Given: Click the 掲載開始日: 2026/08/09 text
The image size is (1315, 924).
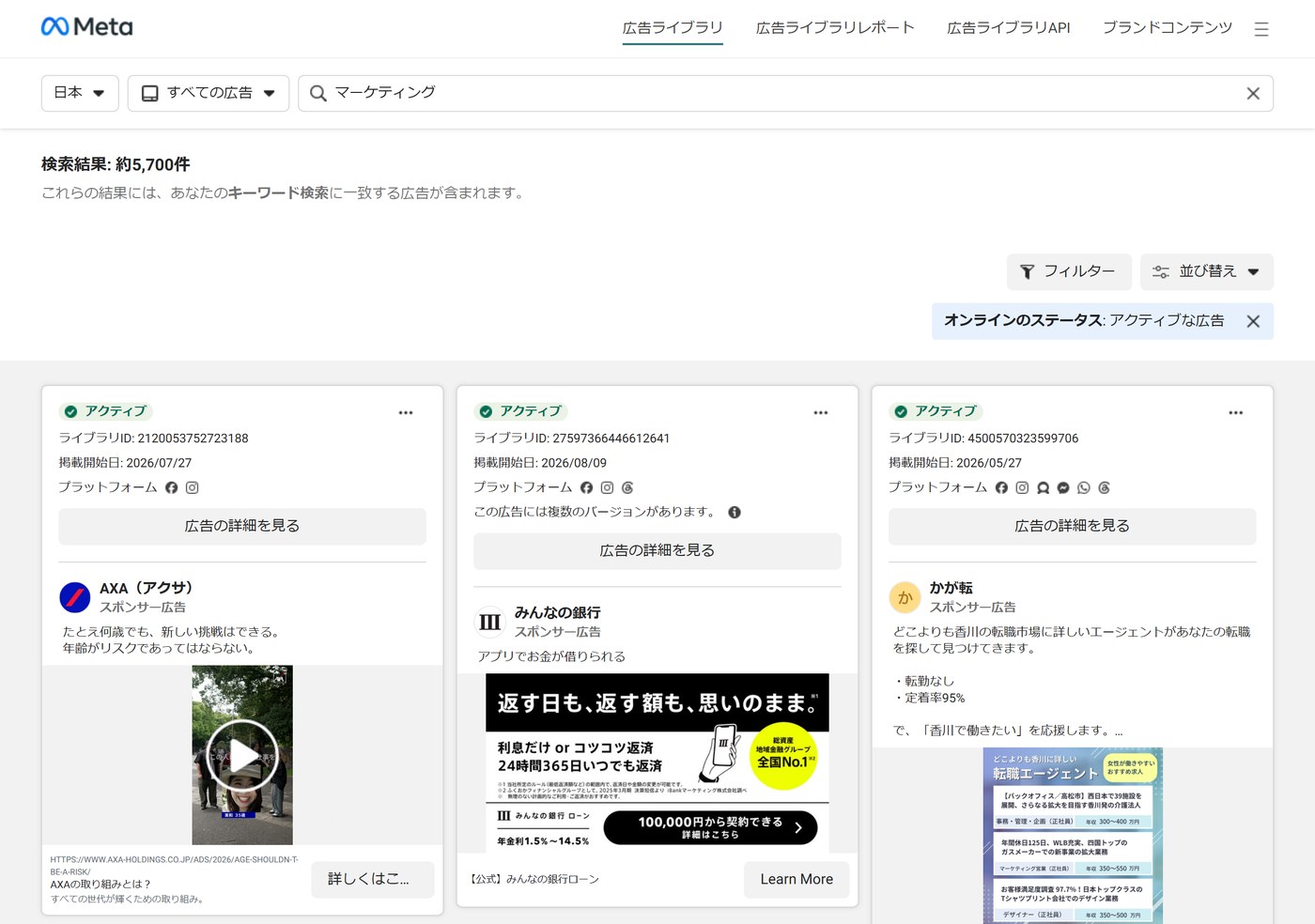Looking at the screenshot, I should [540, 463].
